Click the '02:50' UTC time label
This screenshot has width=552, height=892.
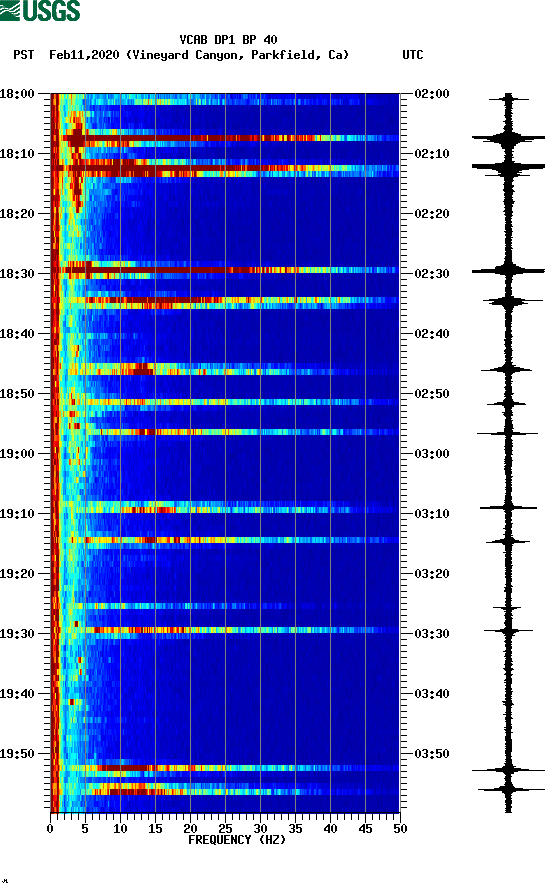pos(432,394)
